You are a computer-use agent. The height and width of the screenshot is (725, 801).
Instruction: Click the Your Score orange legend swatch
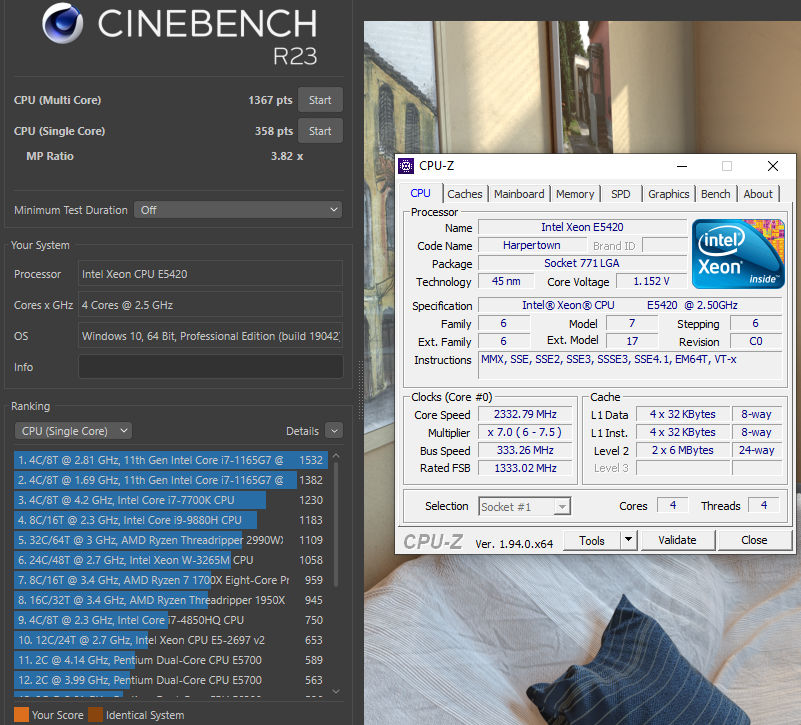[x=21, y=715]
